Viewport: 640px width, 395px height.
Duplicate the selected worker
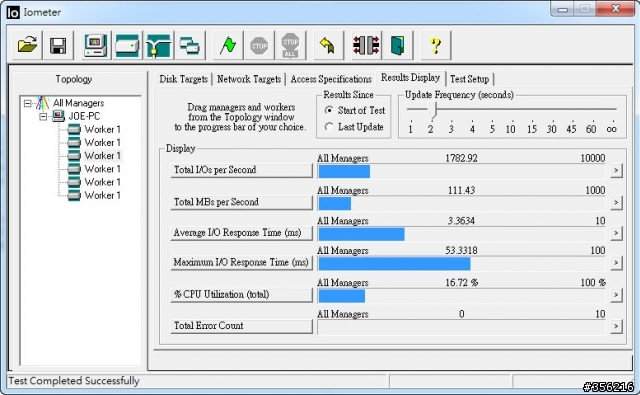189,45
